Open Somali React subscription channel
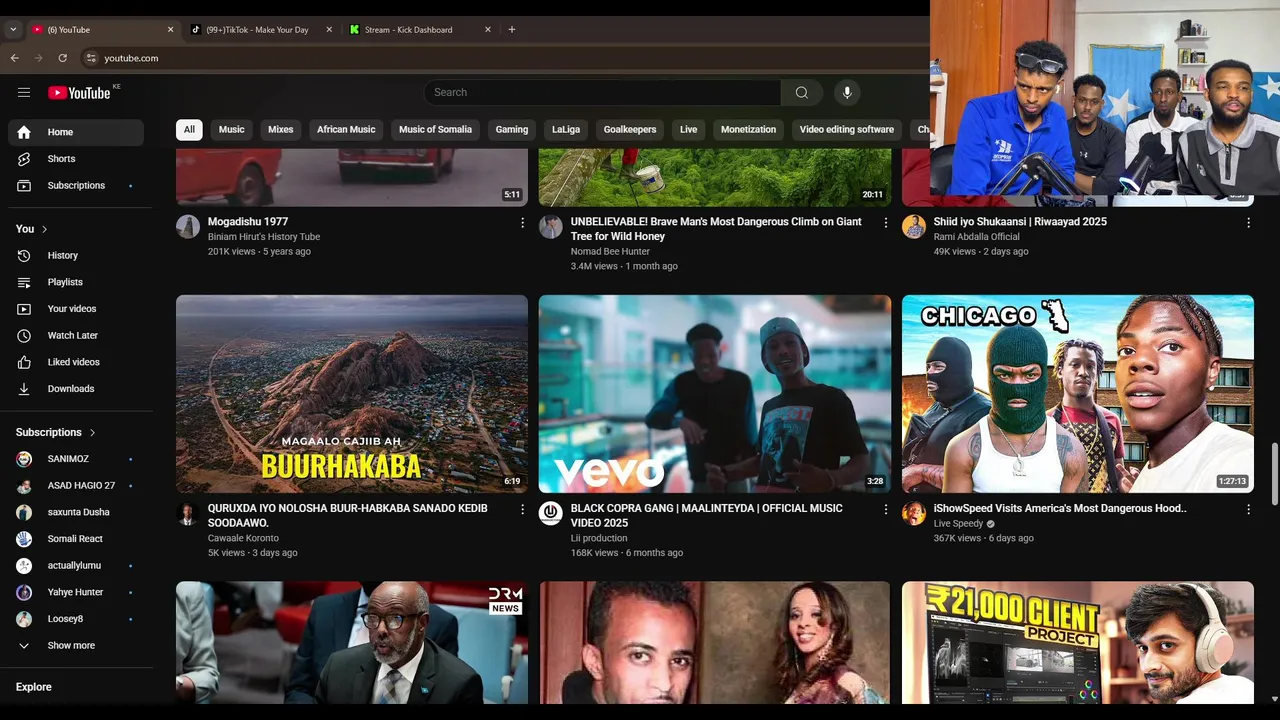The width and height of the screenshot is (1280, 720). (x=76, y=539)
